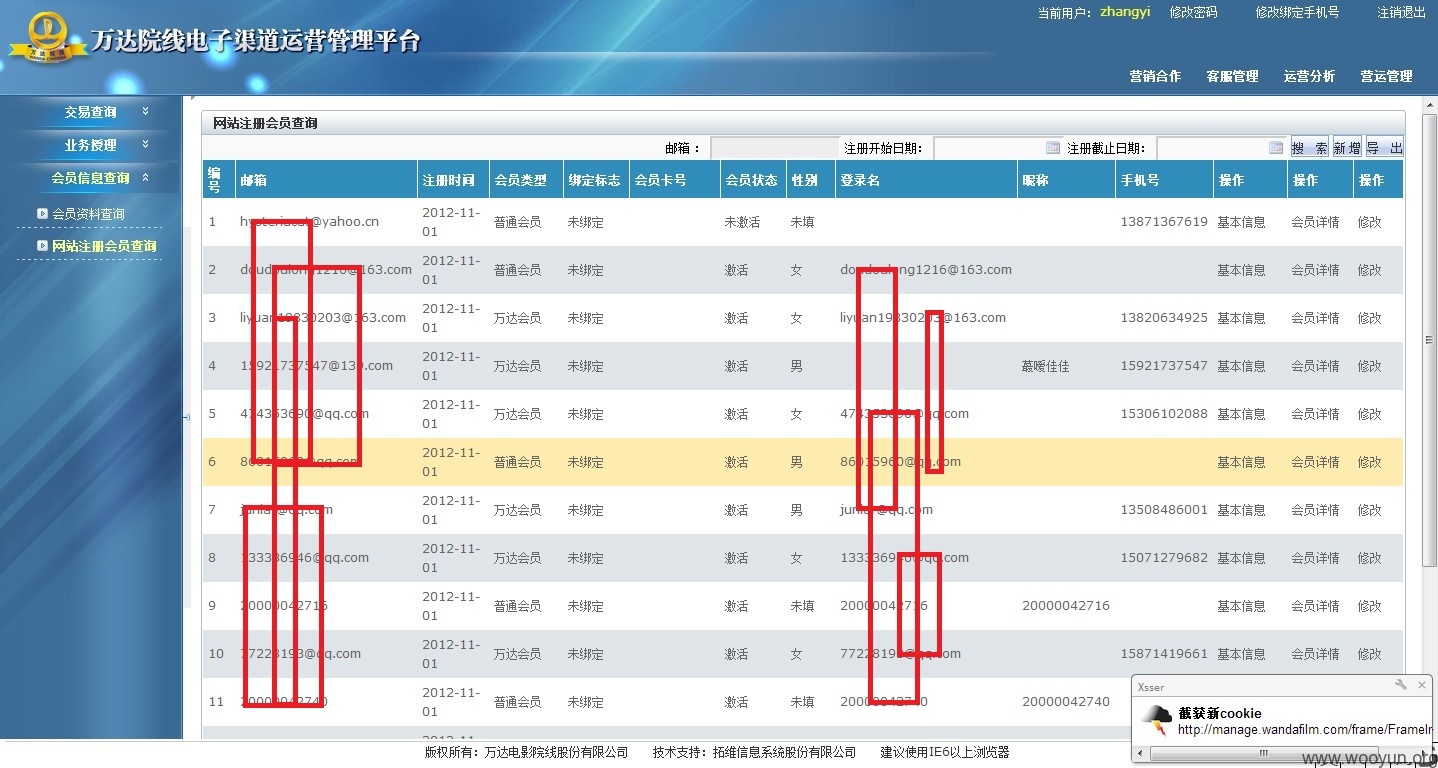Open the end date calendar picker
This screenshot has height=768, width=1438.
1276,148
